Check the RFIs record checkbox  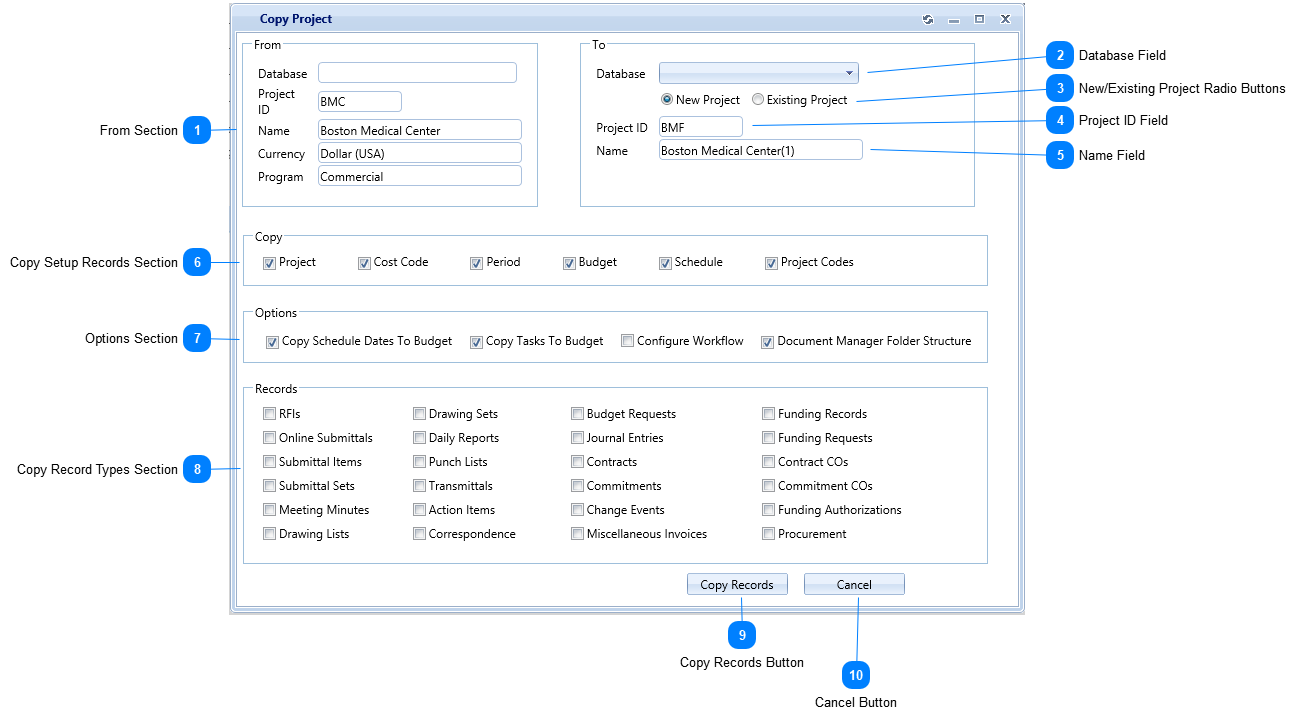click(x=270, y=414)
